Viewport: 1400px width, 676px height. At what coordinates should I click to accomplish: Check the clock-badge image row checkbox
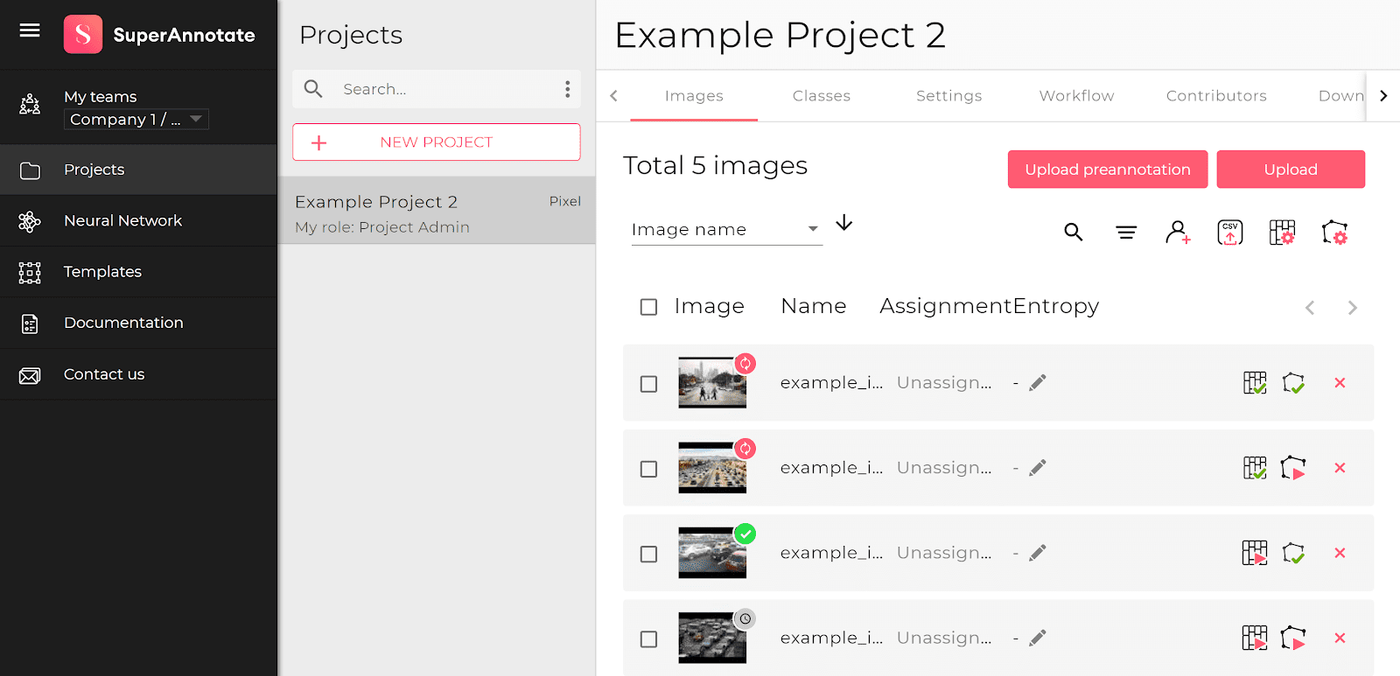649,639
